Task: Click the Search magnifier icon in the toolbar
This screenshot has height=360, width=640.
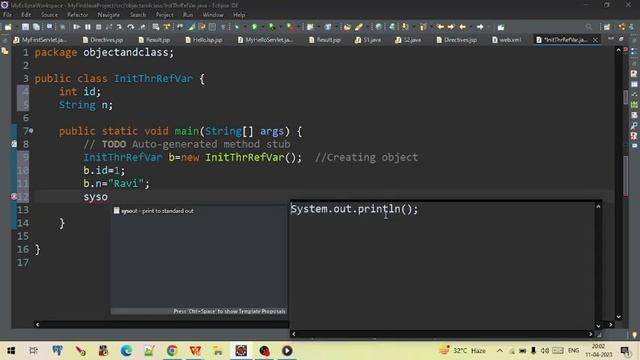Action: [588, 27]
